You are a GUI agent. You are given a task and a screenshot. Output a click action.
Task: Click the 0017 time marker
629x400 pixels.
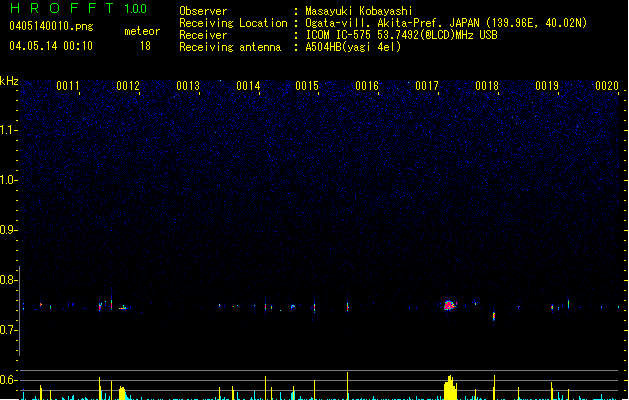(x=427, y=86)
